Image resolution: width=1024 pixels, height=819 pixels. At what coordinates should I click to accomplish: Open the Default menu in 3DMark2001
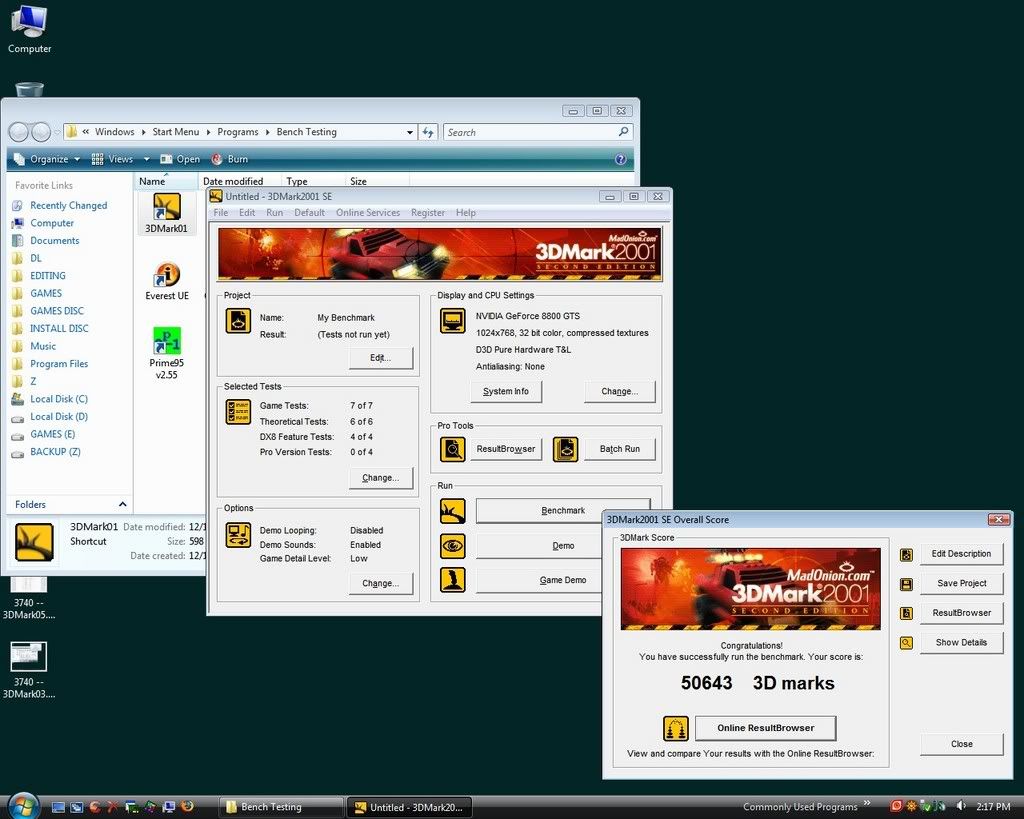tap(310, 213)
